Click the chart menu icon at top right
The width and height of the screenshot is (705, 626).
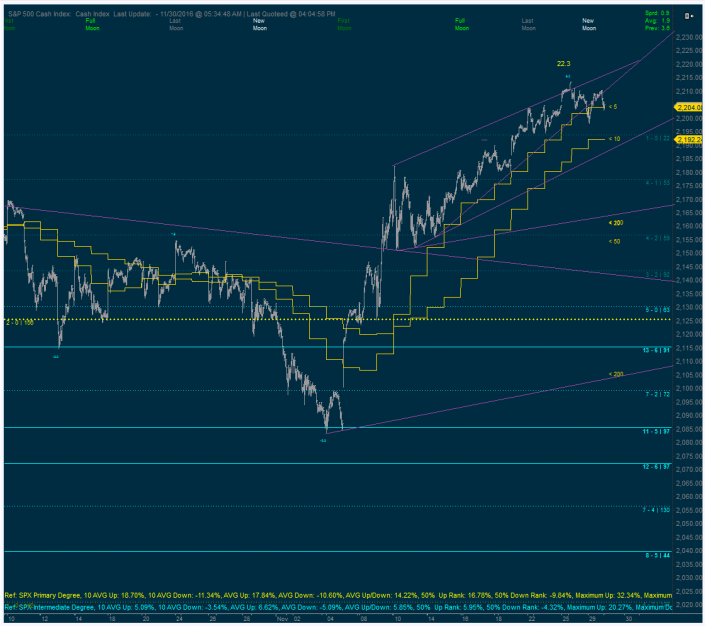pos(687,16)
